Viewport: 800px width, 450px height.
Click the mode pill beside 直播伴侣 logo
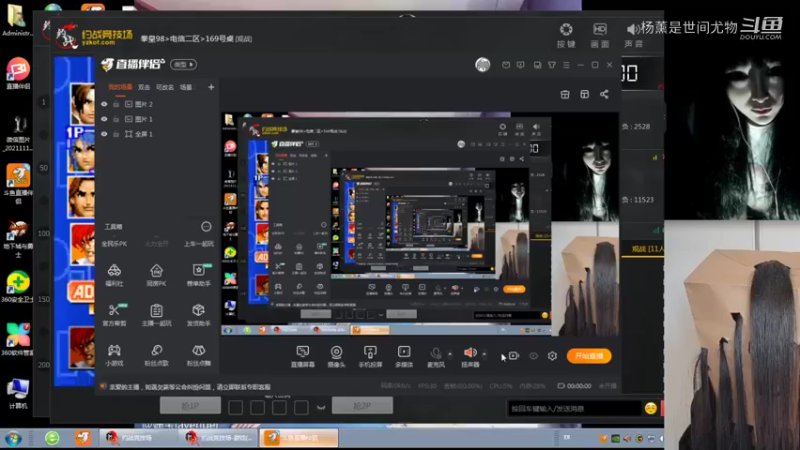tap(184, 65)
